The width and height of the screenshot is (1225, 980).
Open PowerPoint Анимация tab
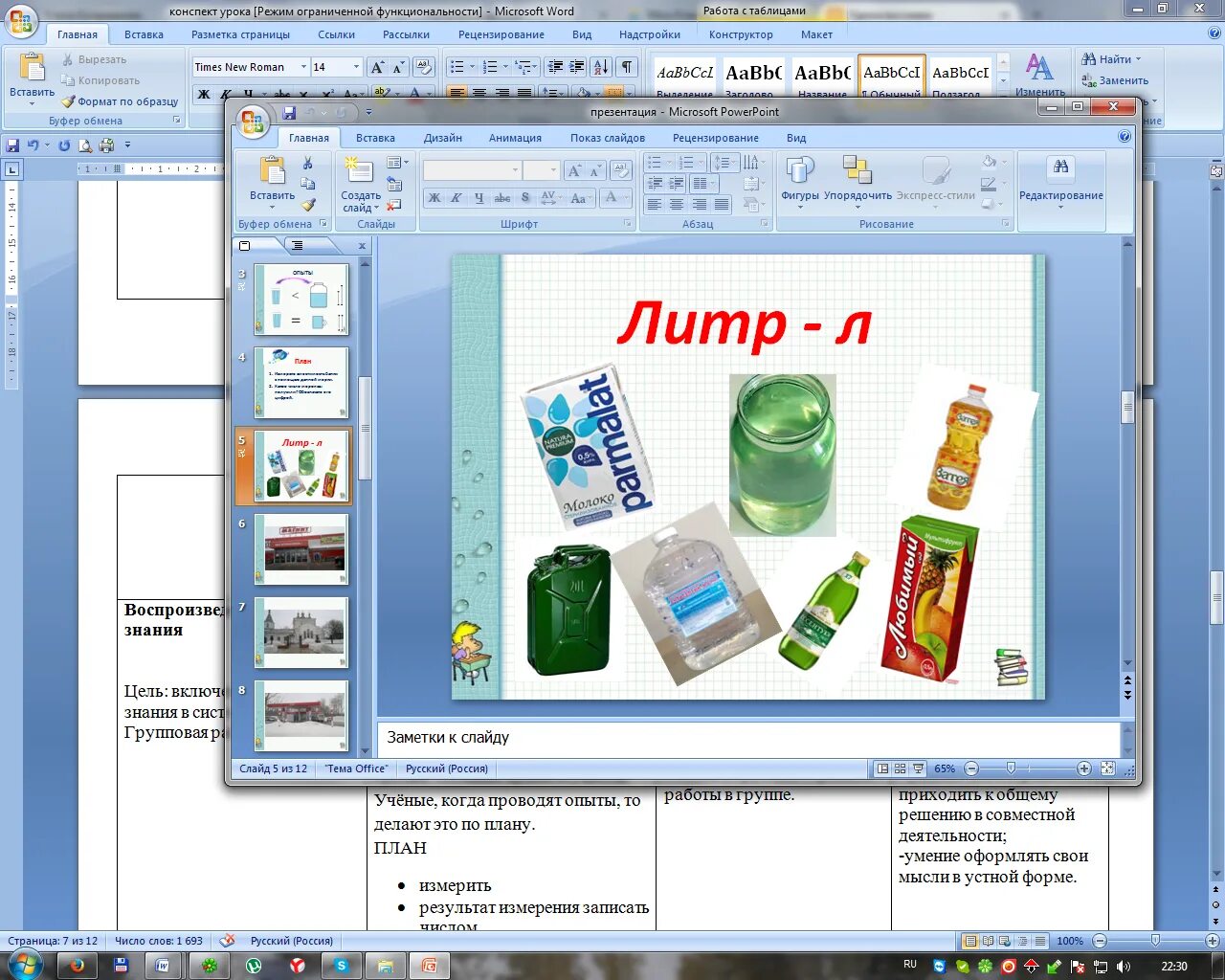tap(515, 138)
